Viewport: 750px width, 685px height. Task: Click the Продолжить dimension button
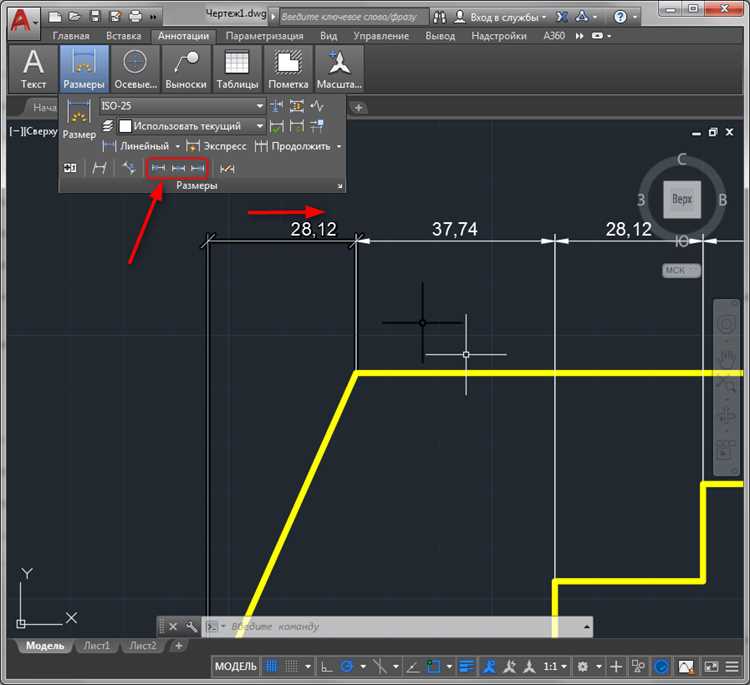(x=300, y=146)
